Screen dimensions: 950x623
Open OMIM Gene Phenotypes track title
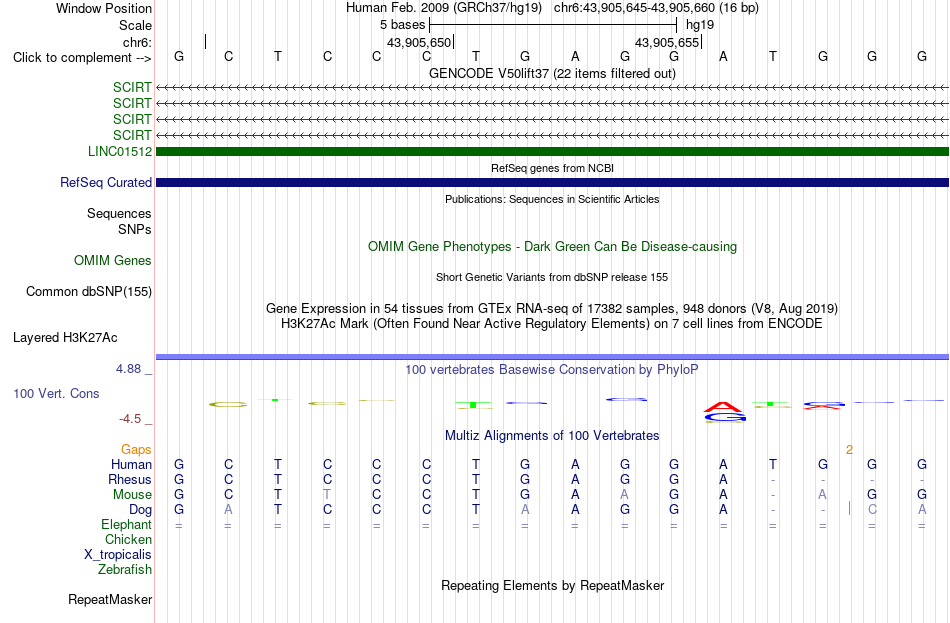pos(552,247)
